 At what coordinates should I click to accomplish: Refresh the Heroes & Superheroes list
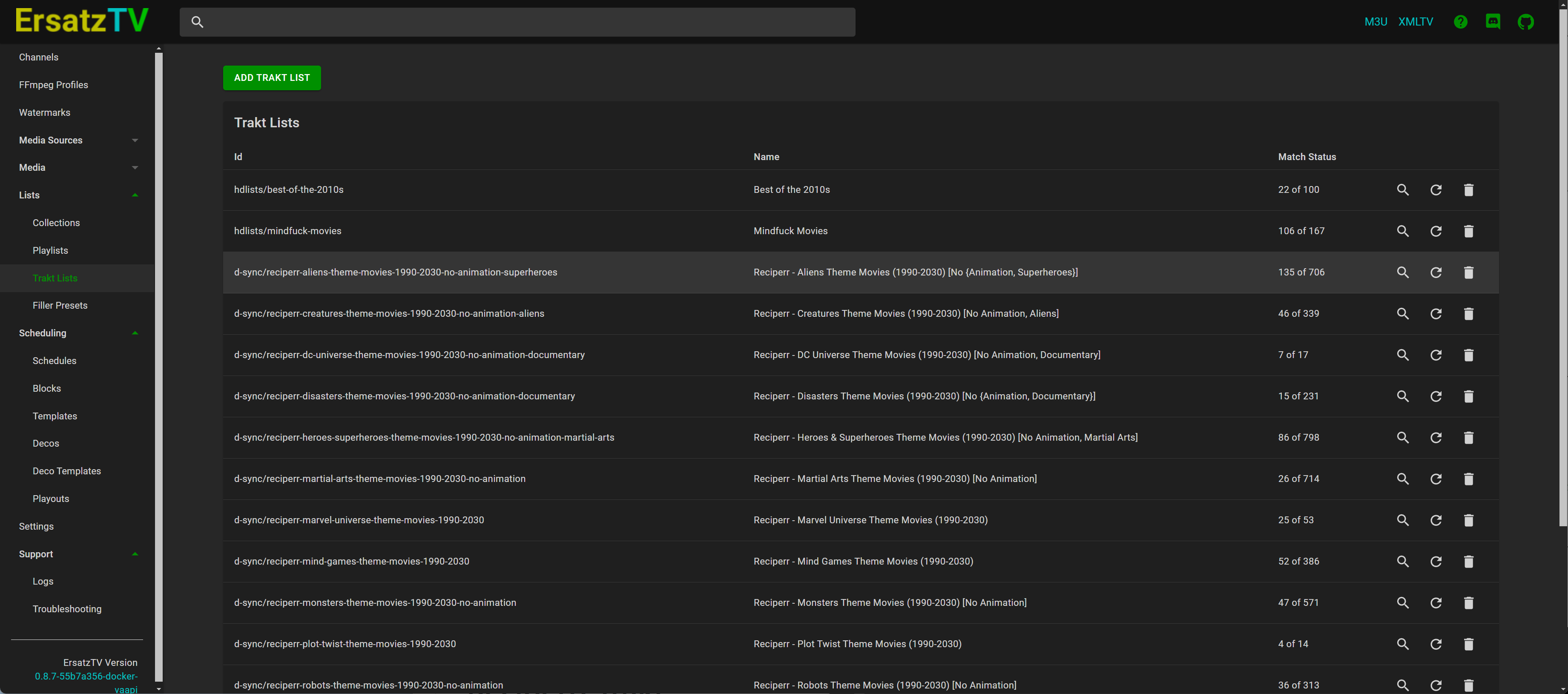click(x=1435, y=438)
